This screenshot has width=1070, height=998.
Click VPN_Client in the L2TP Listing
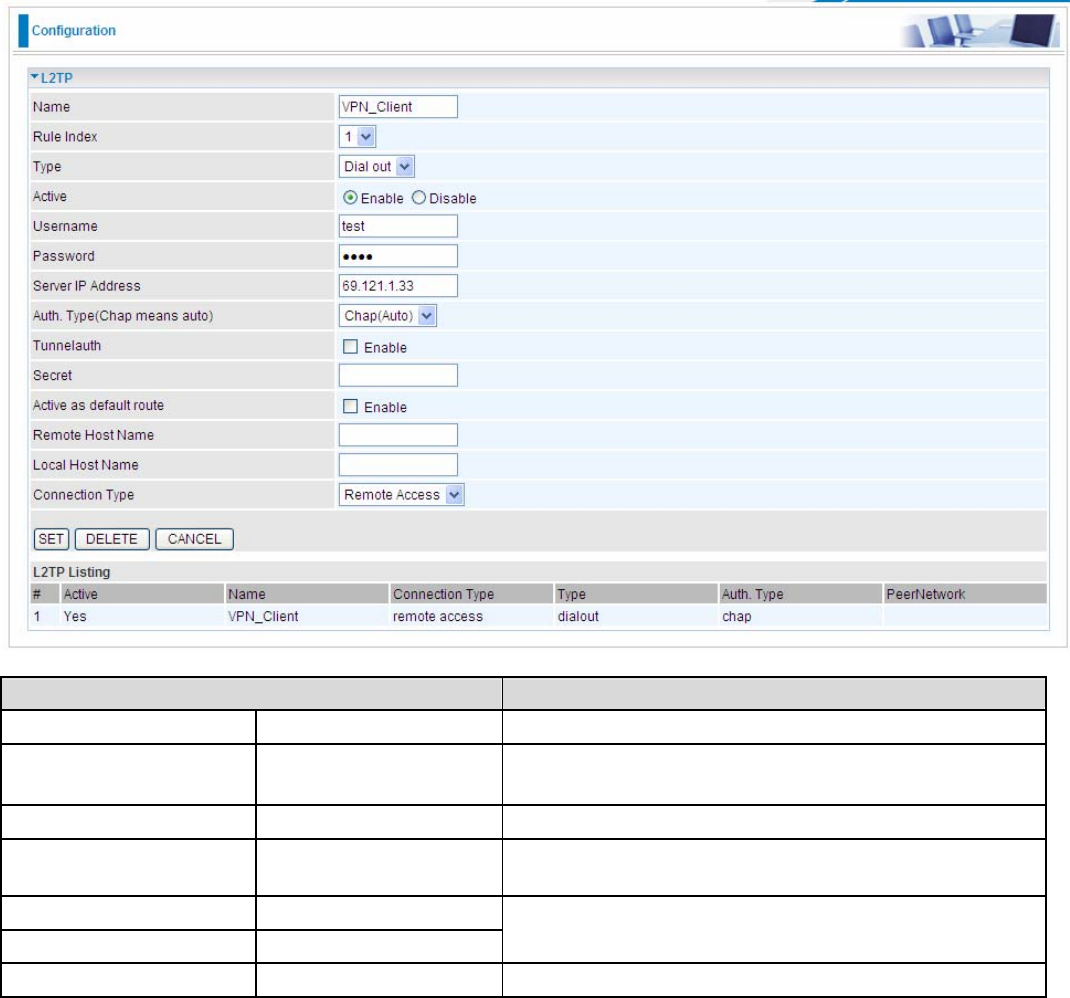[x=263, y=616]
